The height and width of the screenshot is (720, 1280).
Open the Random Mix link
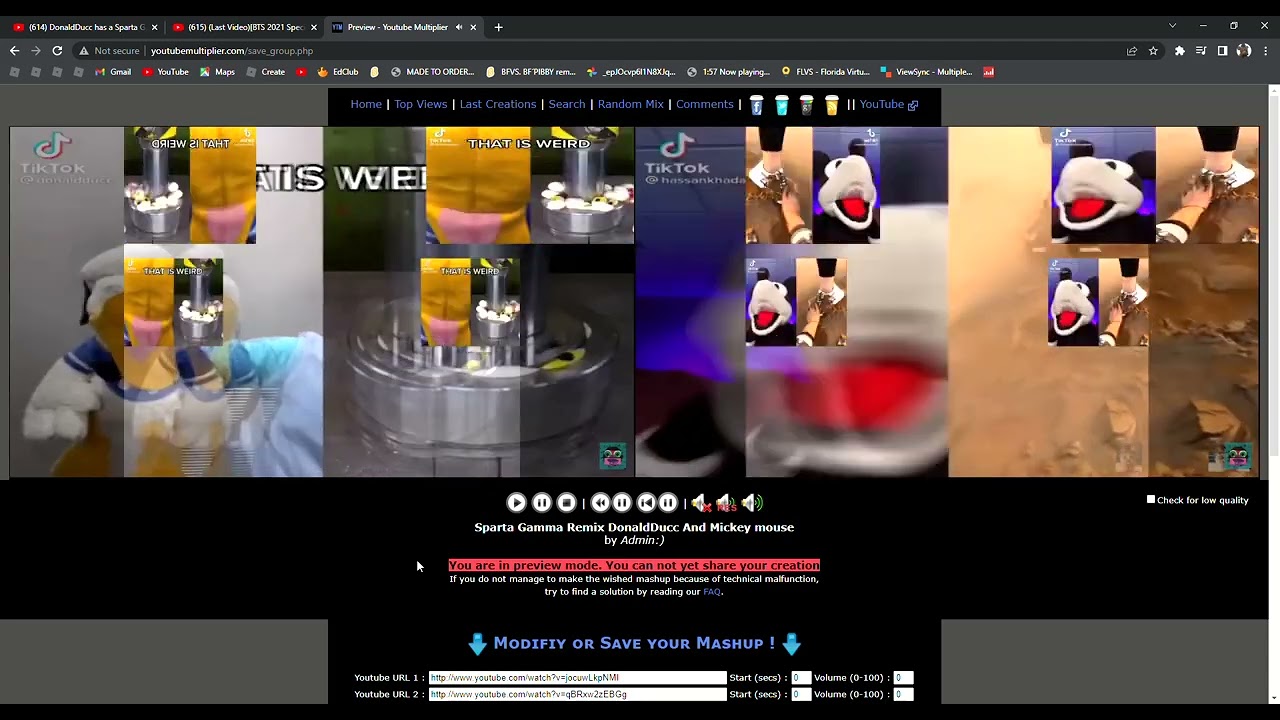click(630, 104)
